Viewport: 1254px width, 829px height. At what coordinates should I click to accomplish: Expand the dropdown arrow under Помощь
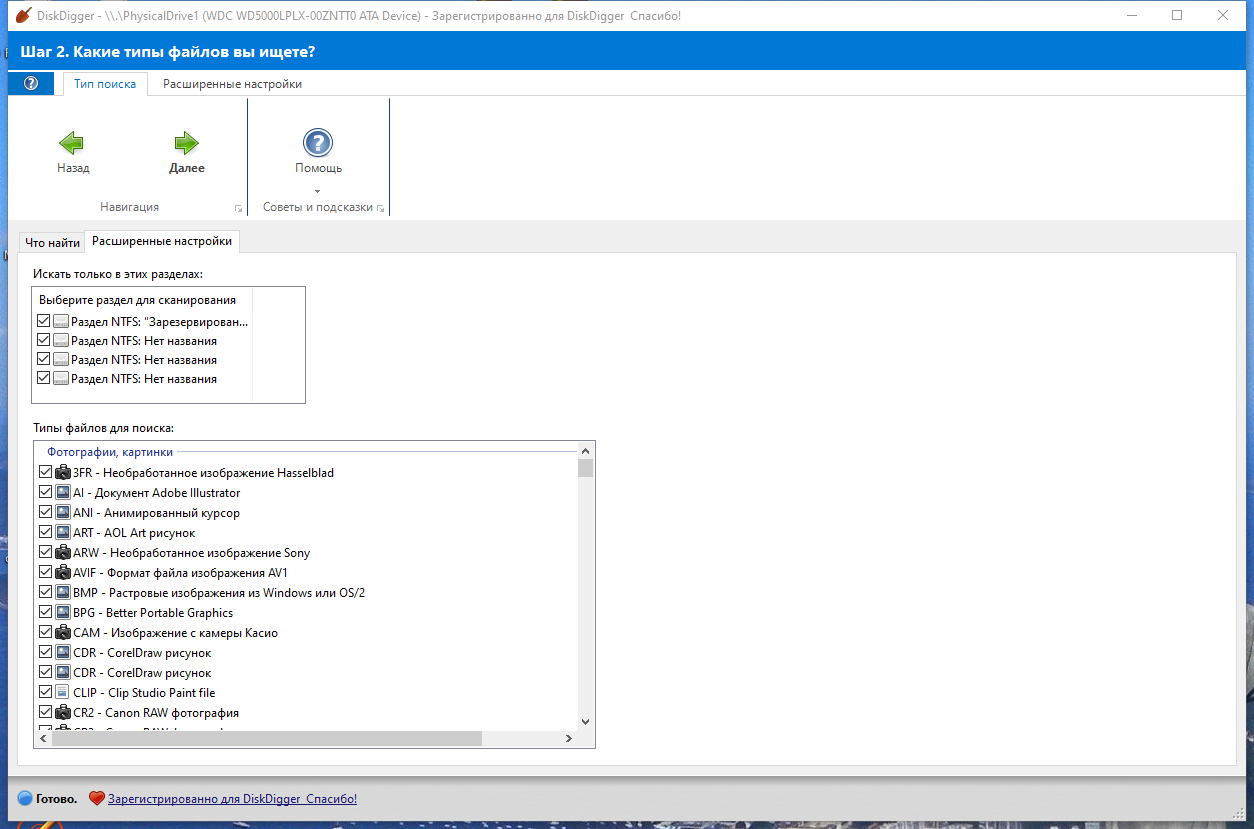(318, 190)
